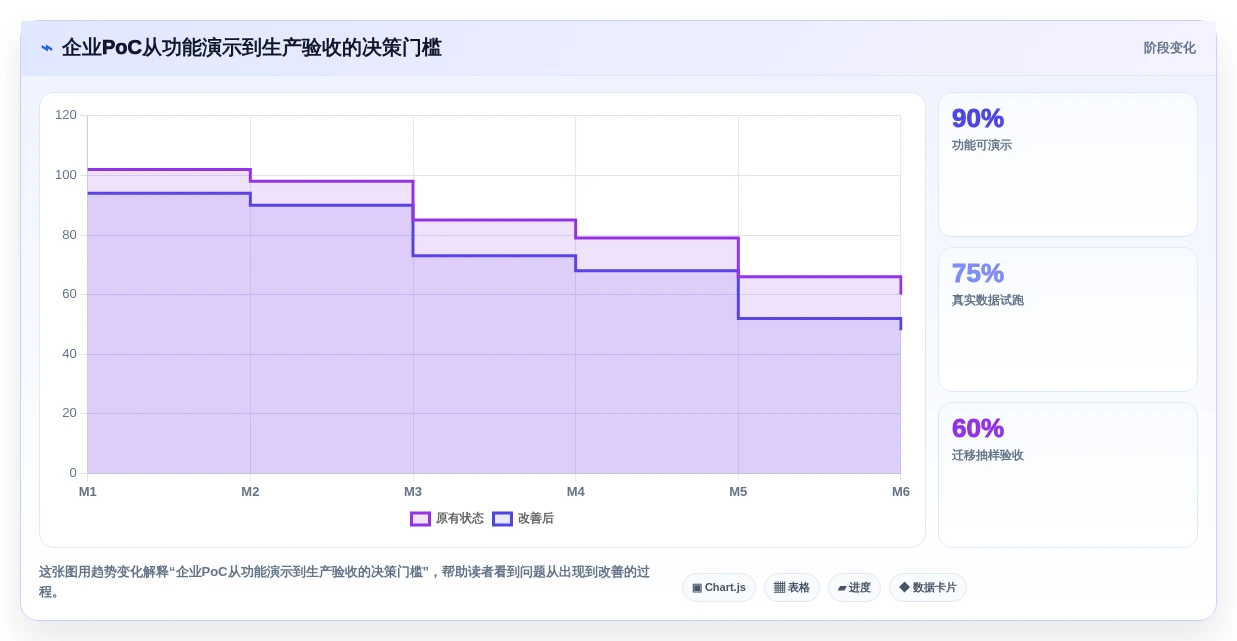
Task: Click the M4 x-axis label
Action: click(576, 492)
